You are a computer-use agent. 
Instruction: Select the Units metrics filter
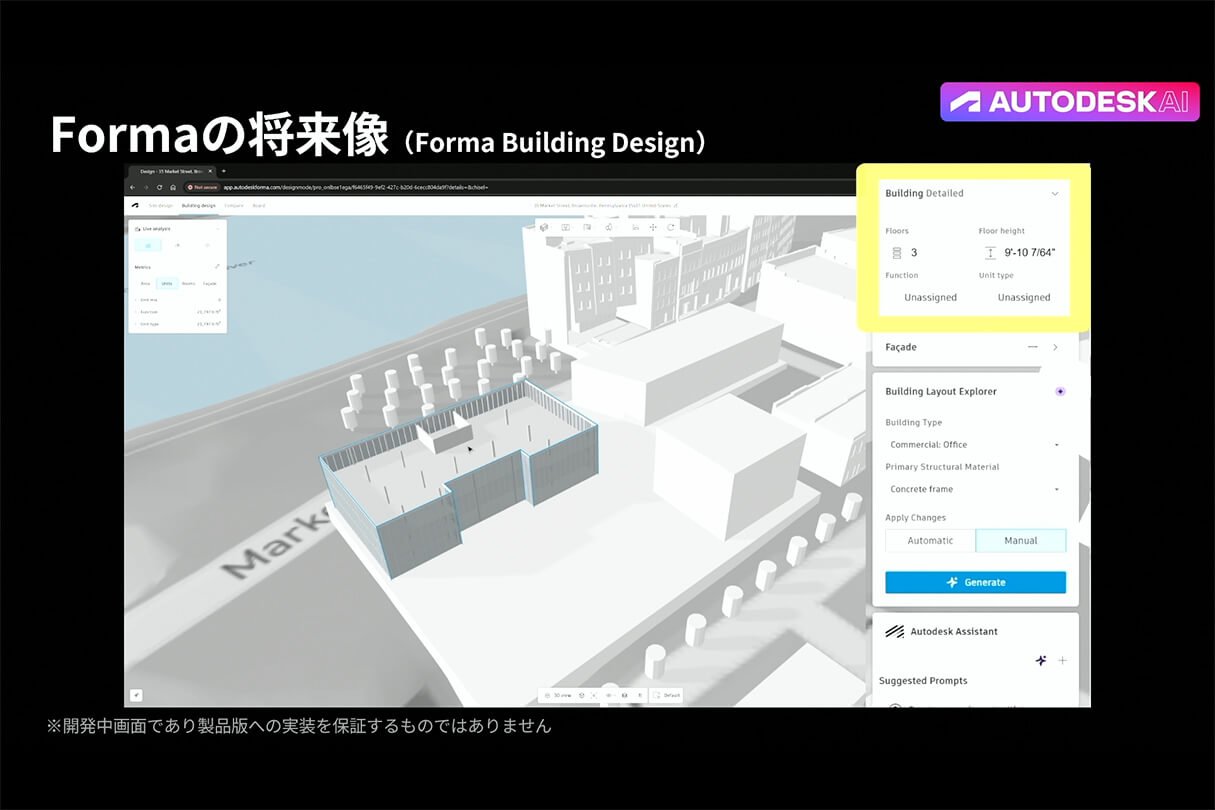167,284
